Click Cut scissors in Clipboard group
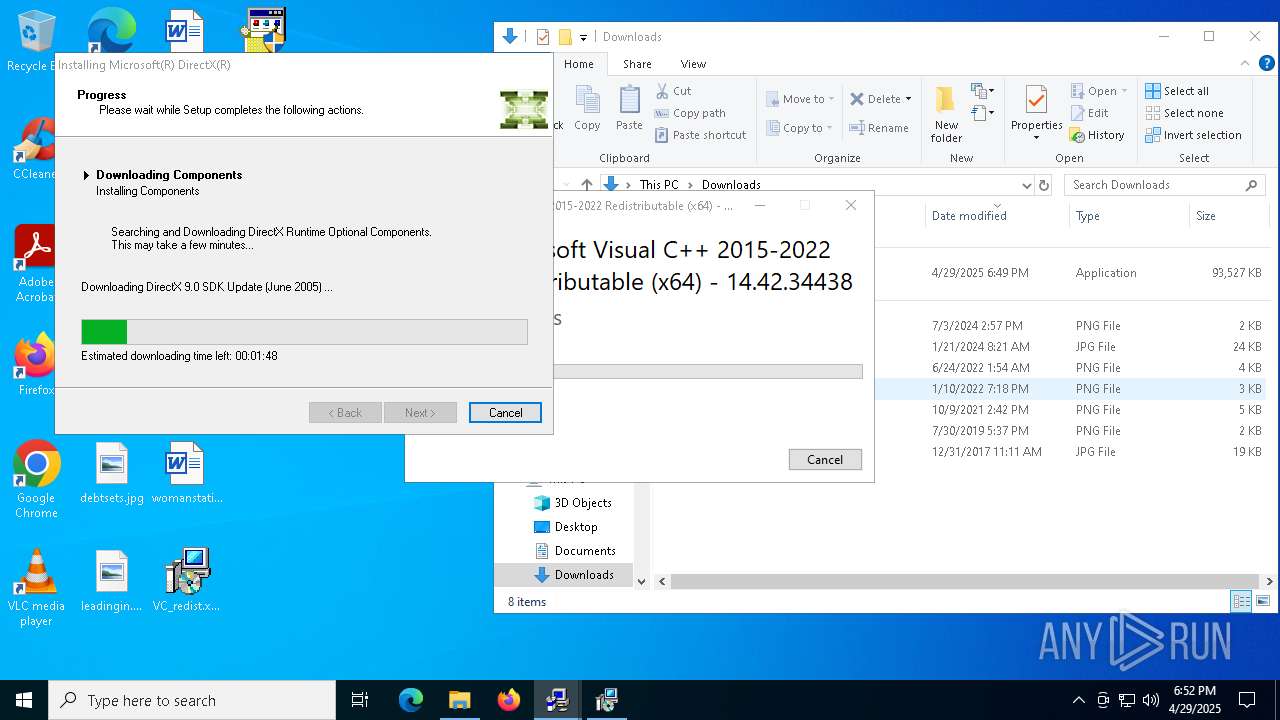1280x720 pixels. pos(673,91)
